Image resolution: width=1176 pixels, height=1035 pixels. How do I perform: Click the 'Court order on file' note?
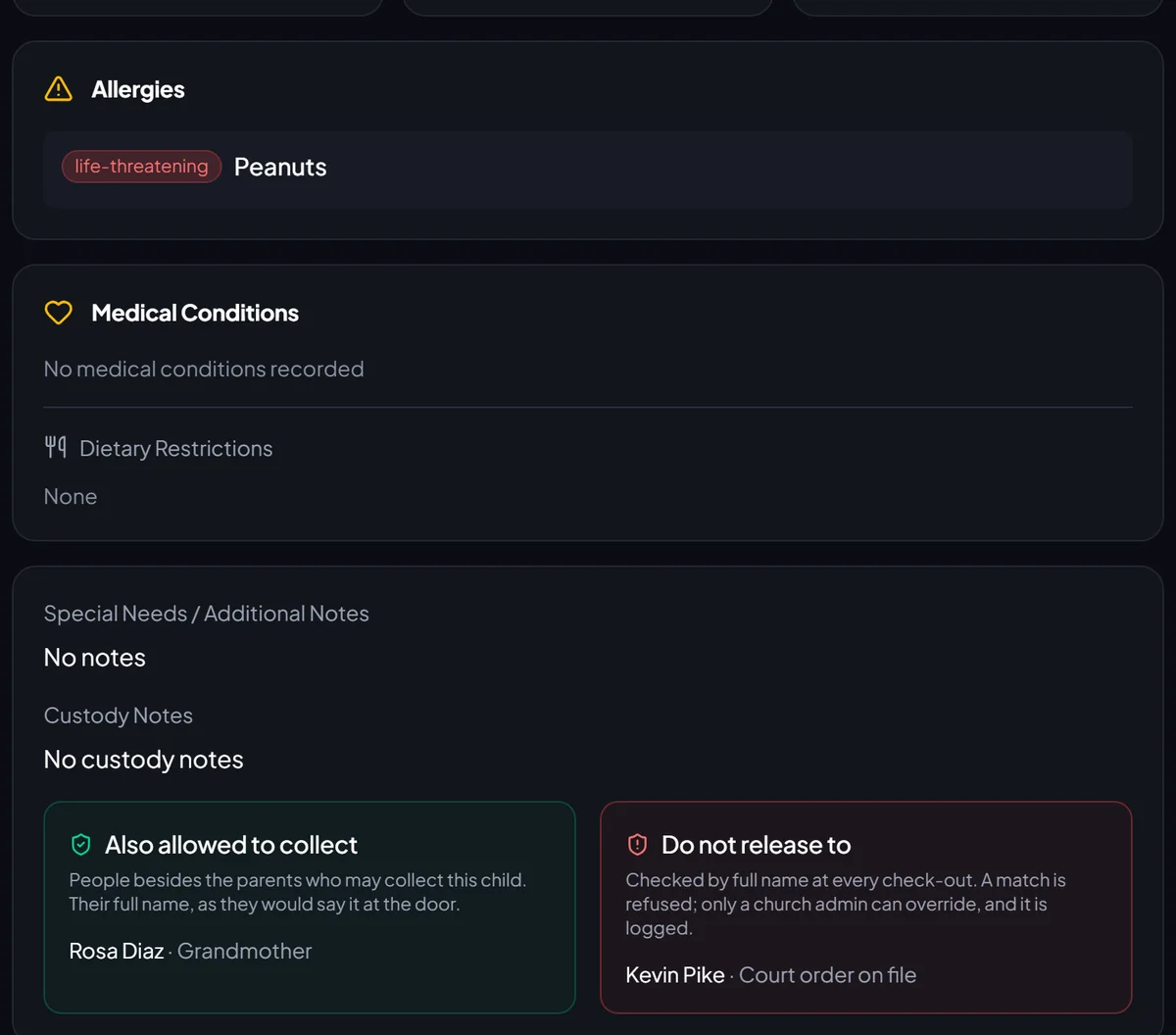coord(828,975)
